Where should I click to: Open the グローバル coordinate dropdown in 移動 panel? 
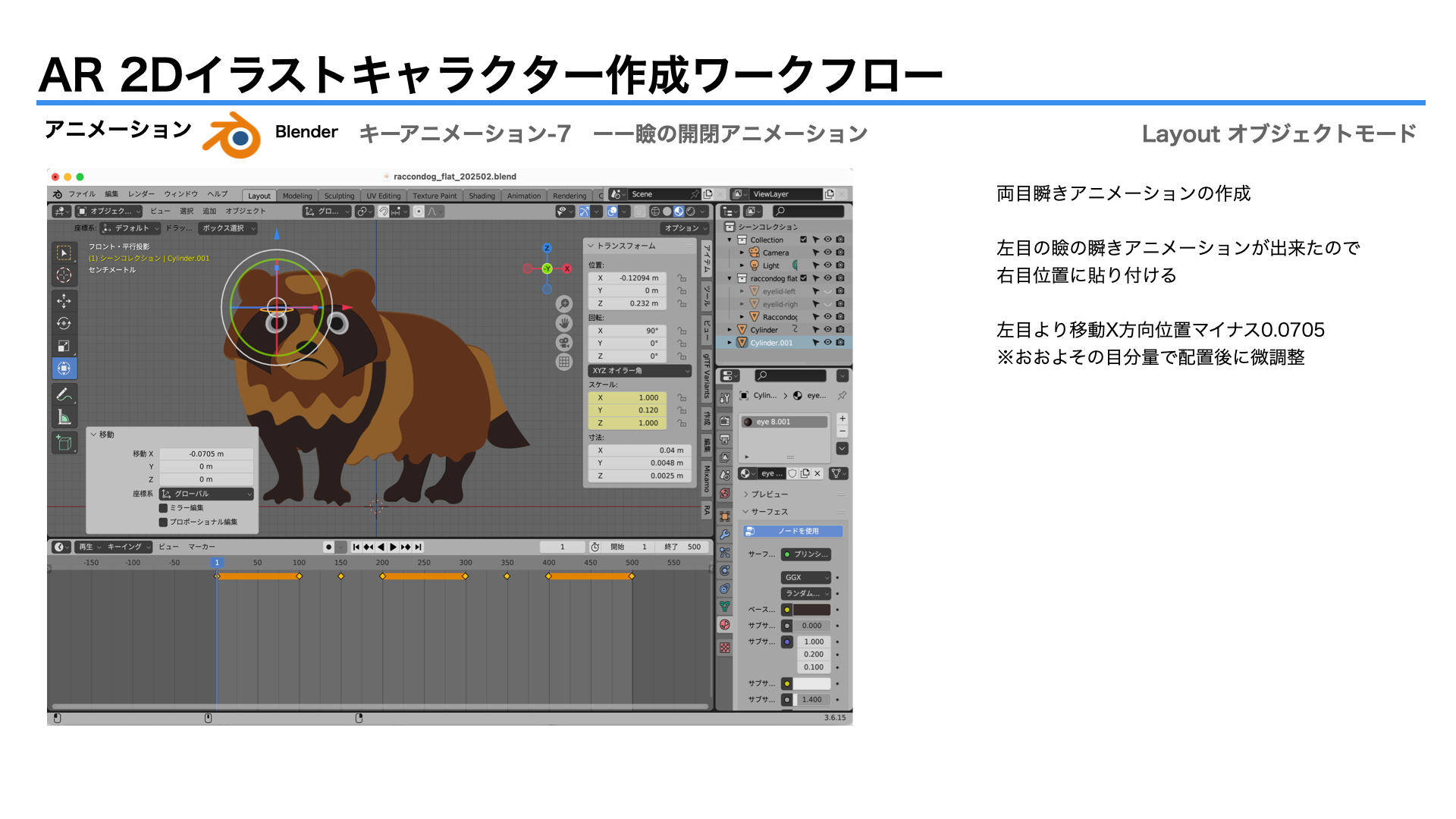pyautogui.click(x=206, y=494)
